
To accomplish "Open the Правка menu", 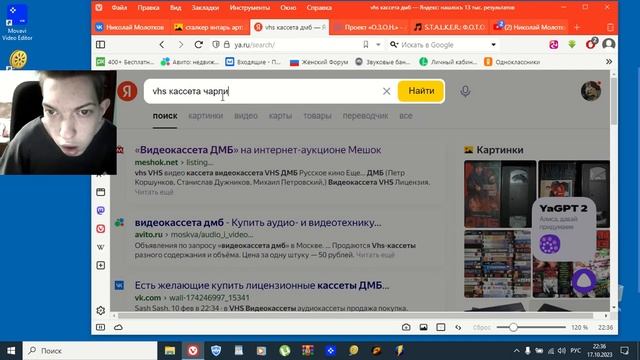I will tap(148, 7).
